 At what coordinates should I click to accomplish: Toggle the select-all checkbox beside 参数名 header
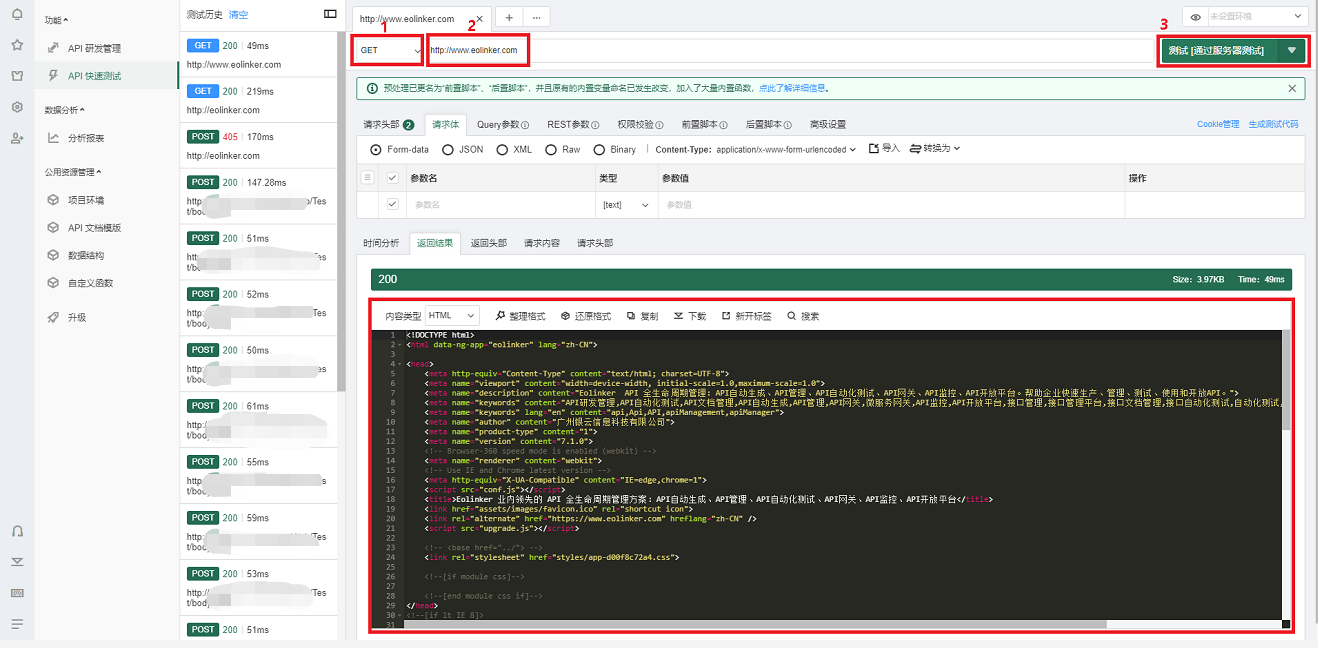pyautogui.click(x=392, y=178)
